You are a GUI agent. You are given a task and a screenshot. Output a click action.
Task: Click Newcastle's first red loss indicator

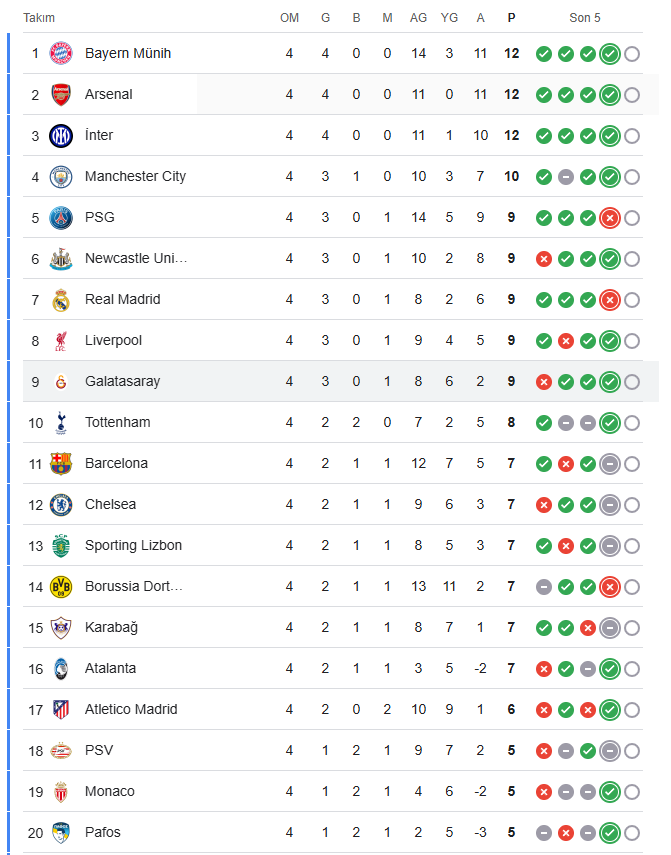[544, 259]
